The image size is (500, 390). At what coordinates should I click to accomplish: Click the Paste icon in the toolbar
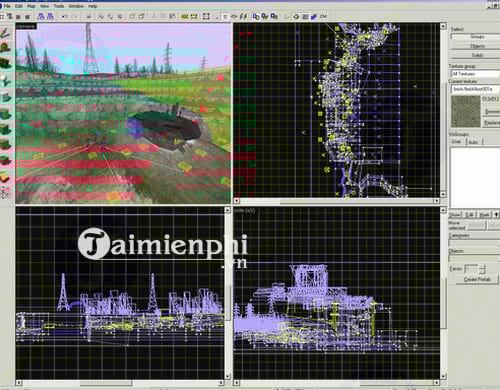[x=172, y=16]
